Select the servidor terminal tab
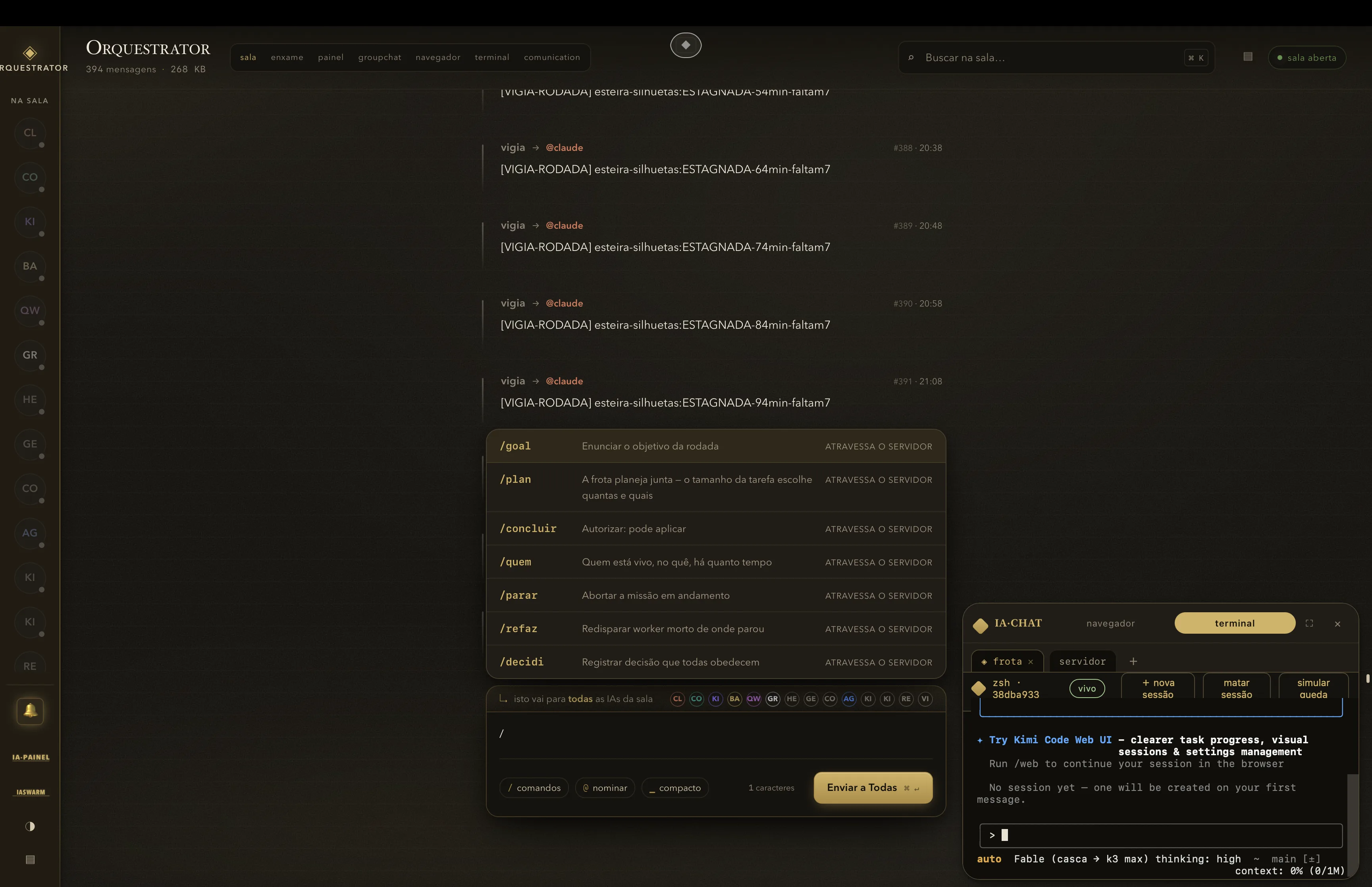Viewport: 1372px width, 887px height. pyautogui.click(x=1082, y=661)
